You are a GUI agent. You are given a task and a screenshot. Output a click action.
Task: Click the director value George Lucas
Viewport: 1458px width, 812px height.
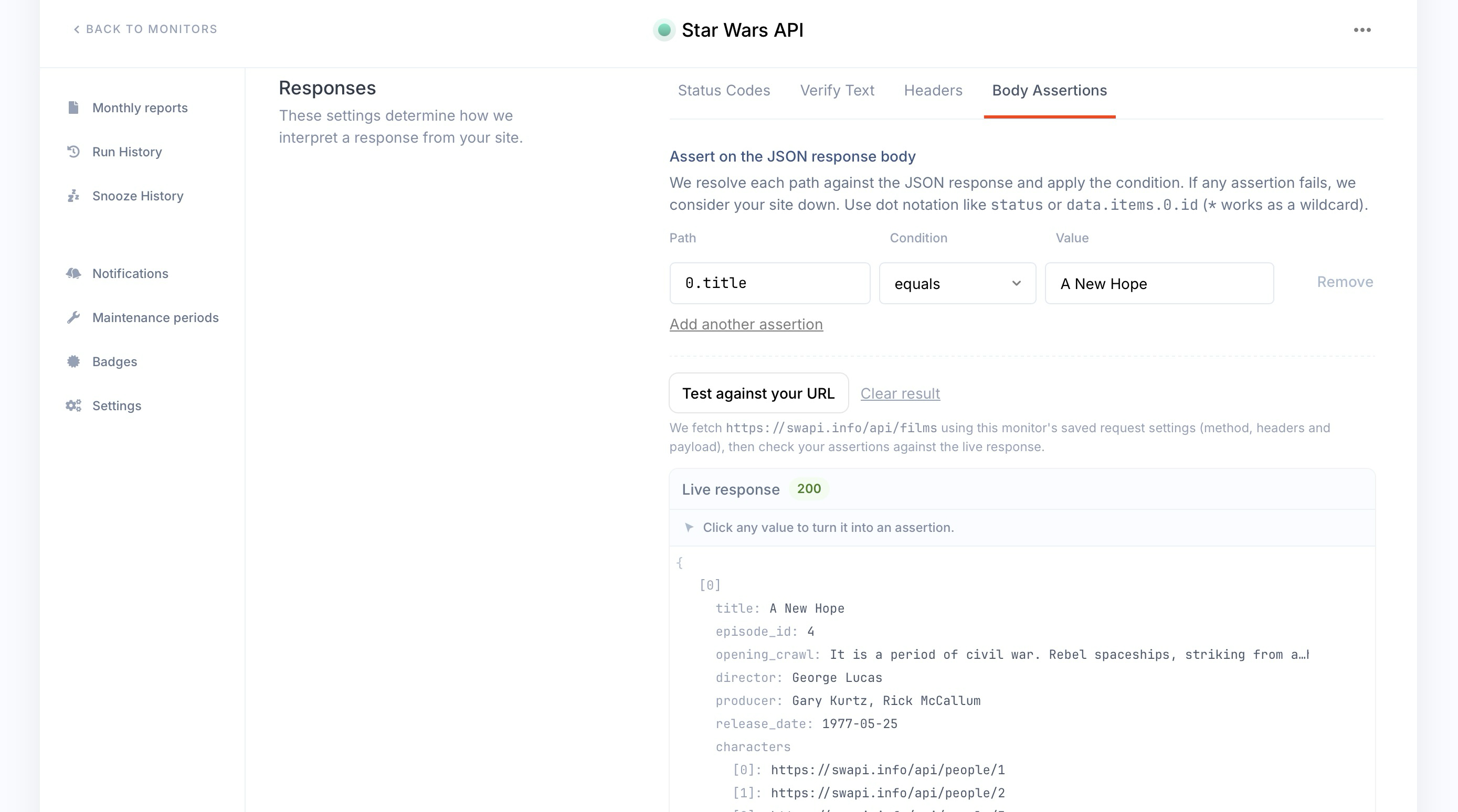(837, 678)
